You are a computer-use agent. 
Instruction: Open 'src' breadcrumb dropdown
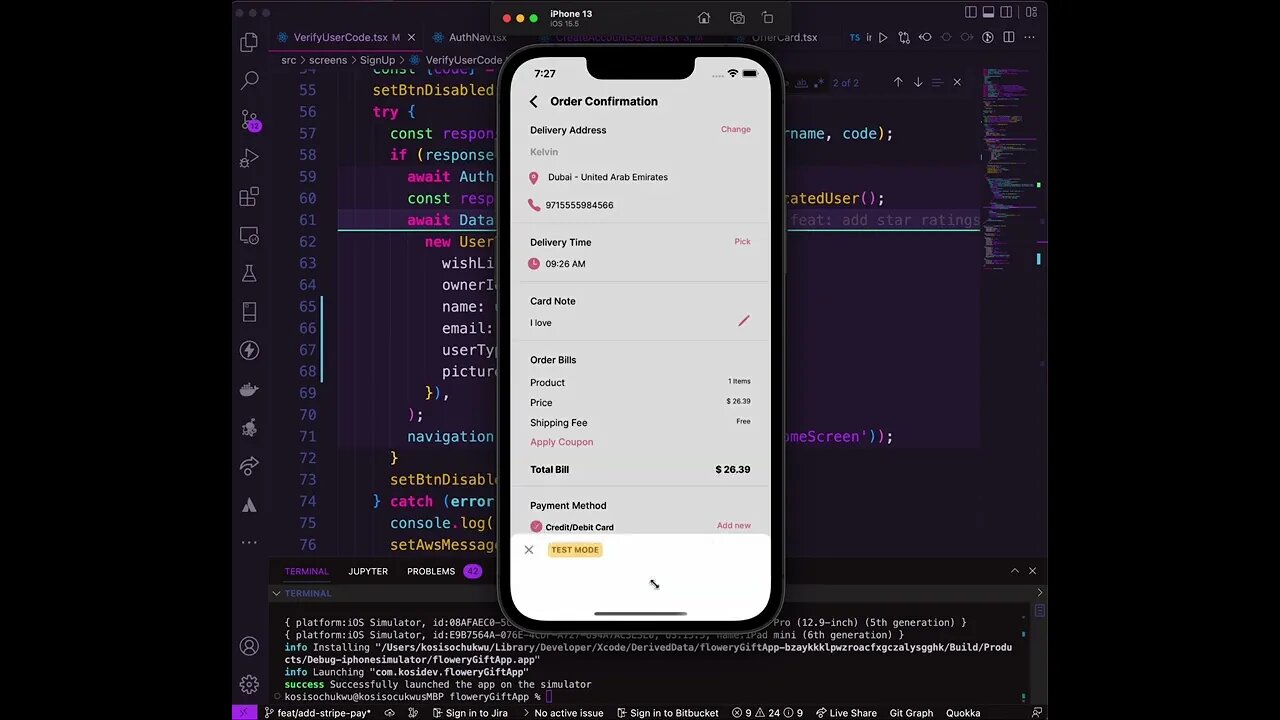(289, 60)
